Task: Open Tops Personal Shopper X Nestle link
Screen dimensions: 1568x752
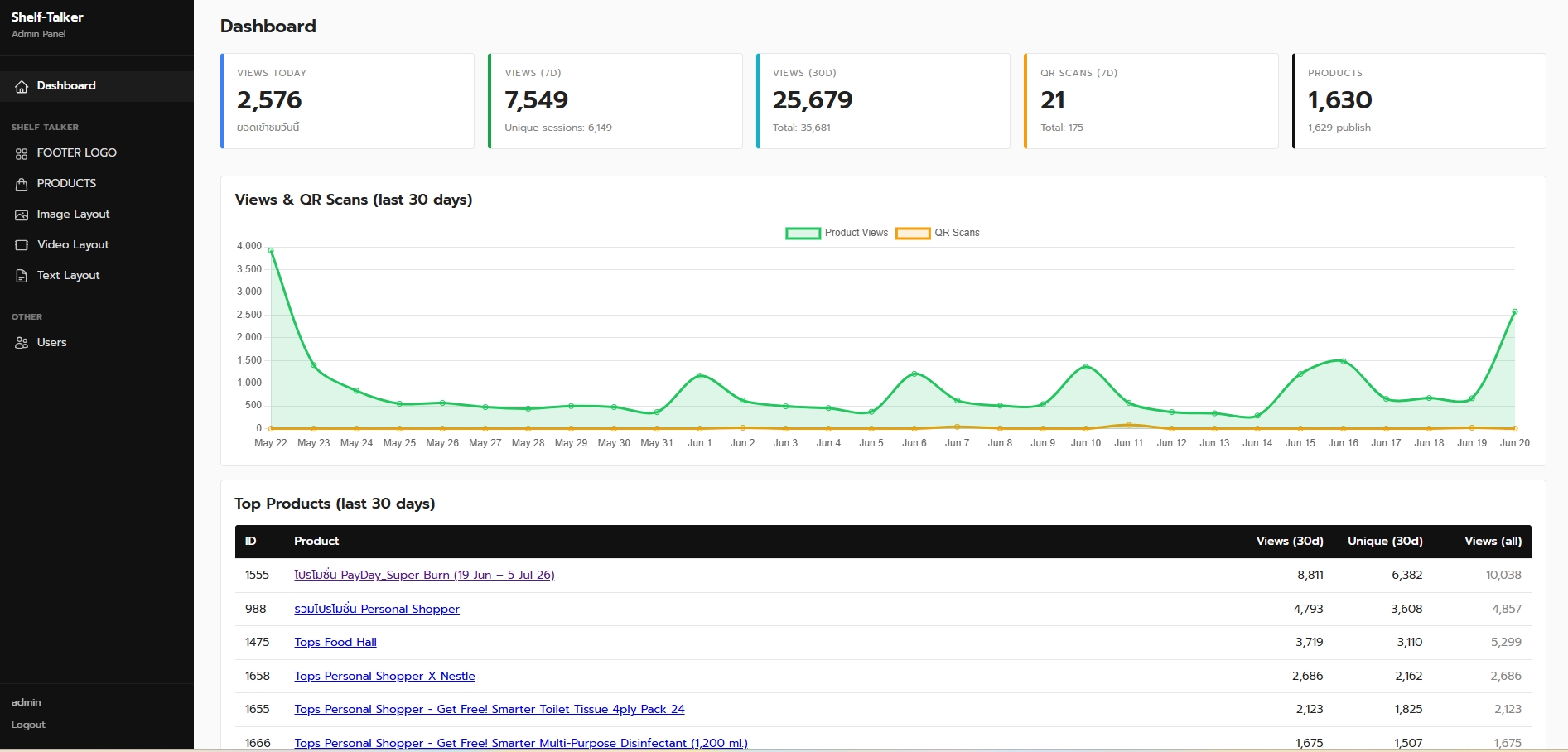Action: pos(384,676)
